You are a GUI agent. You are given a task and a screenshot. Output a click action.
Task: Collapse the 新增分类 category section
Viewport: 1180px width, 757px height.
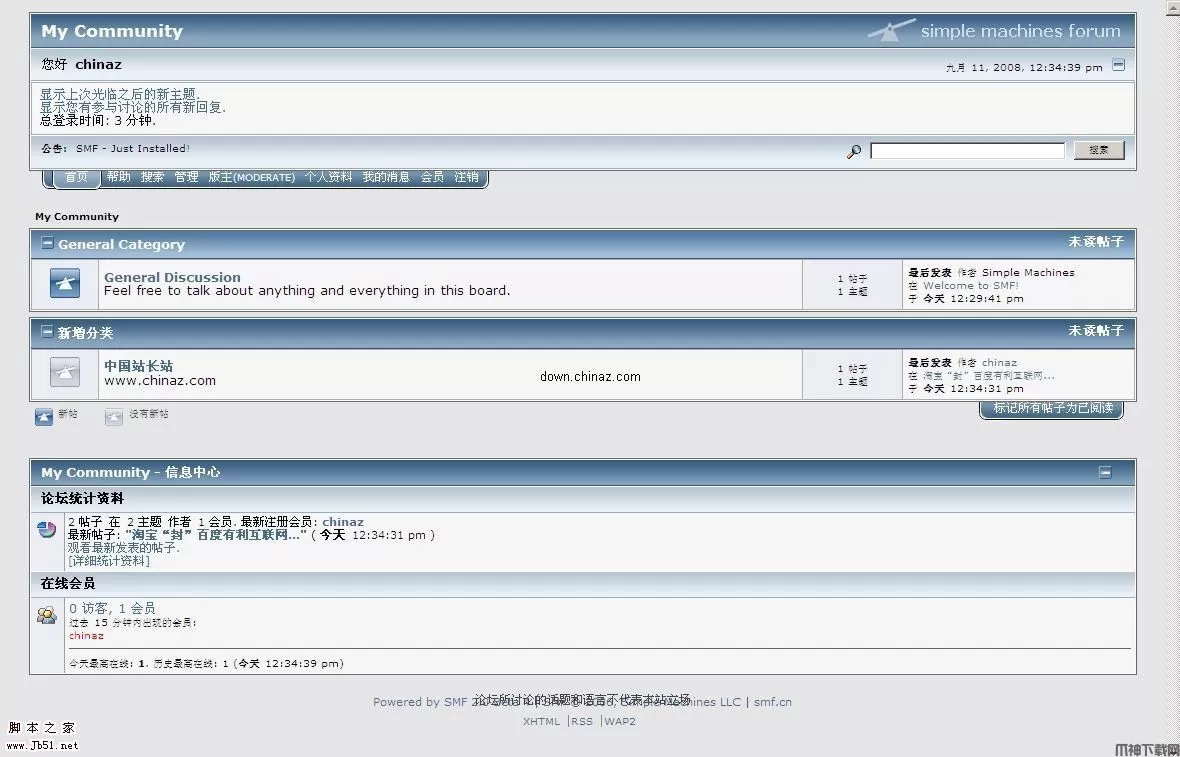pyautogui.click(x=47, y=331)
